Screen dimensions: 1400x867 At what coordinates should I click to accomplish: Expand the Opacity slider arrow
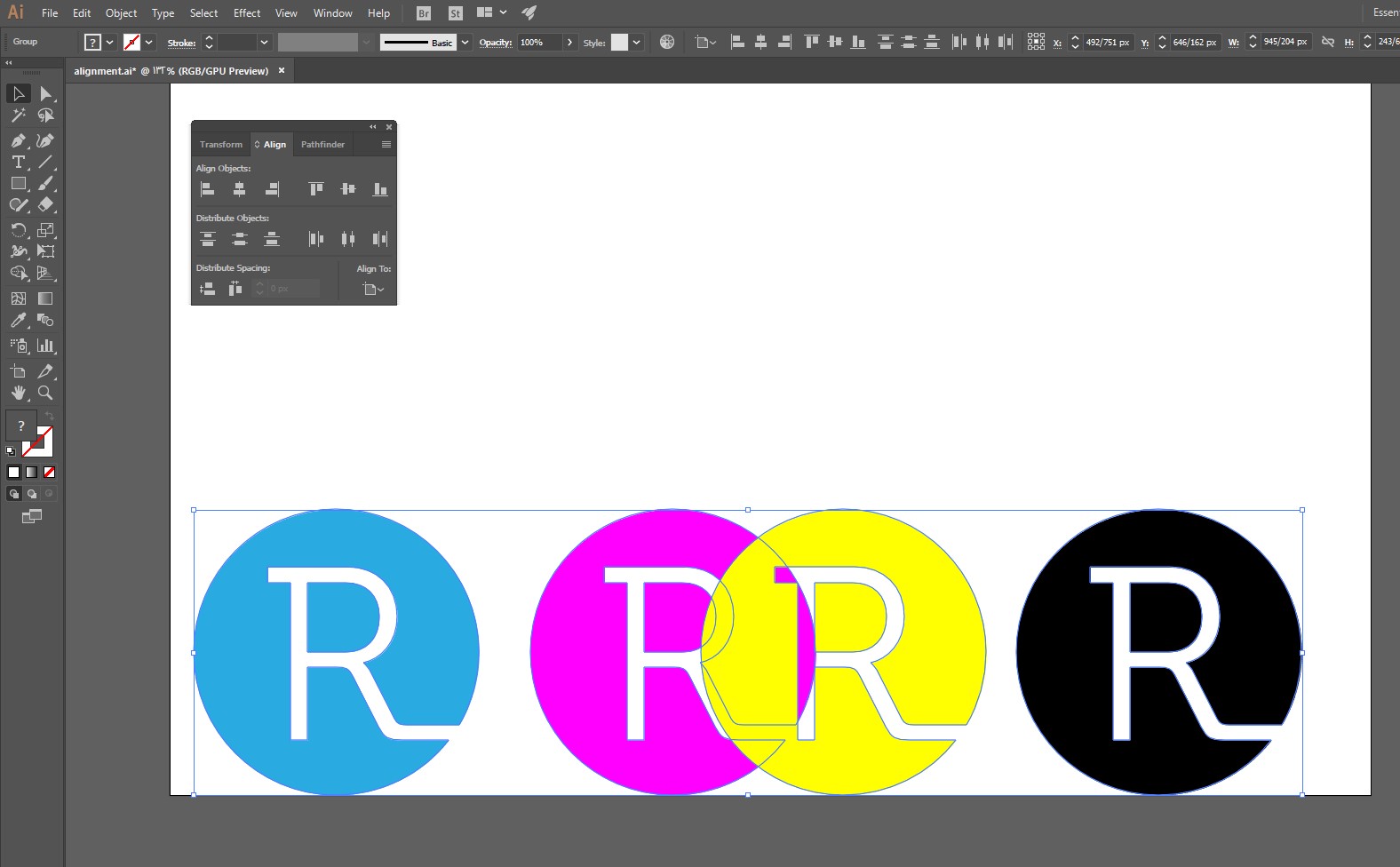click(x=569, y=43)
